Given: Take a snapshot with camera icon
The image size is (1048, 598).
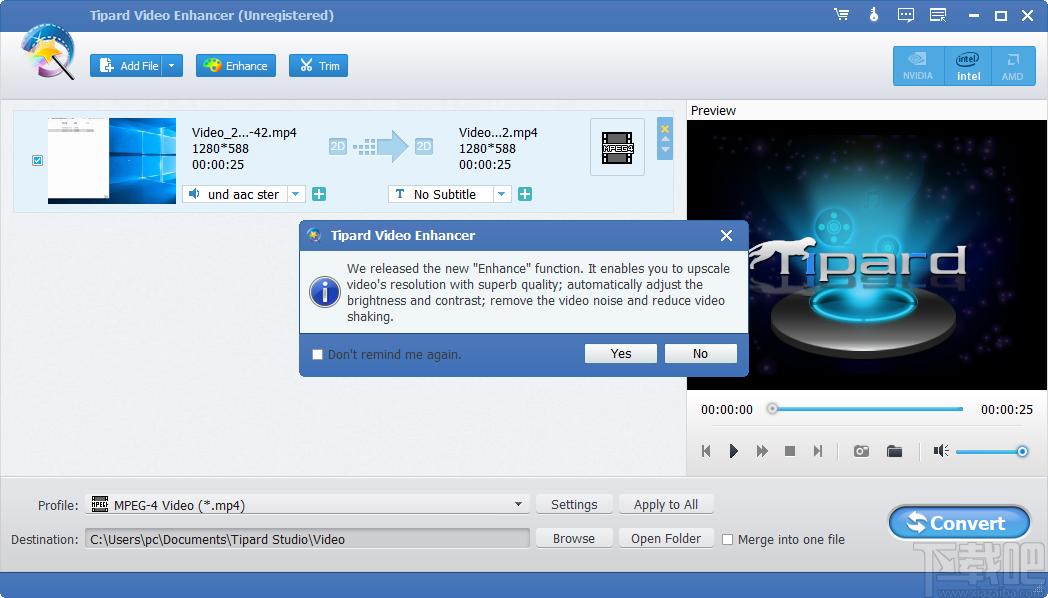Looking at the screenshot, I should (862, 451).
